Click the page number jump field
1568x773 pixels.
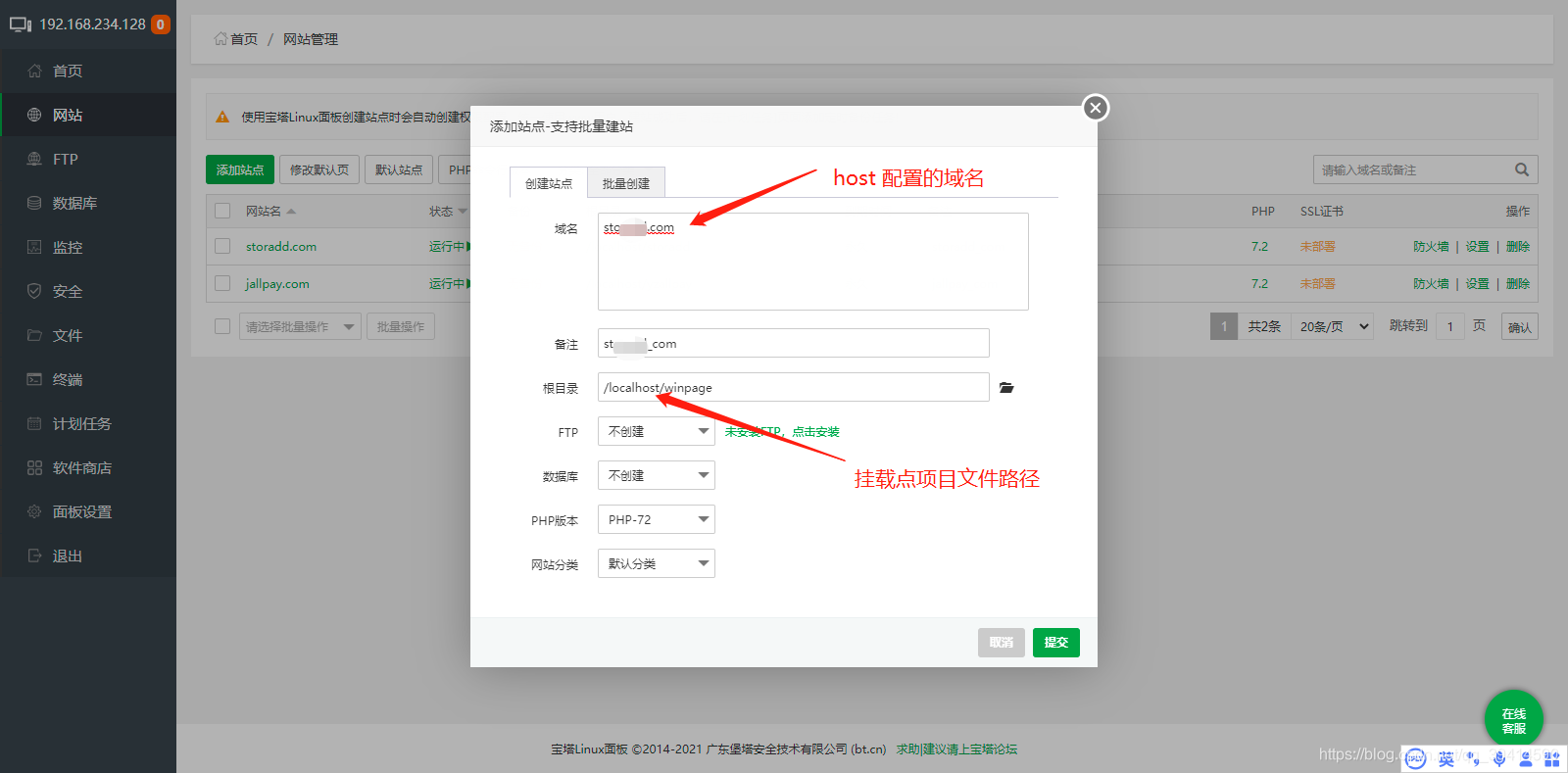[x=1450, y=326]
